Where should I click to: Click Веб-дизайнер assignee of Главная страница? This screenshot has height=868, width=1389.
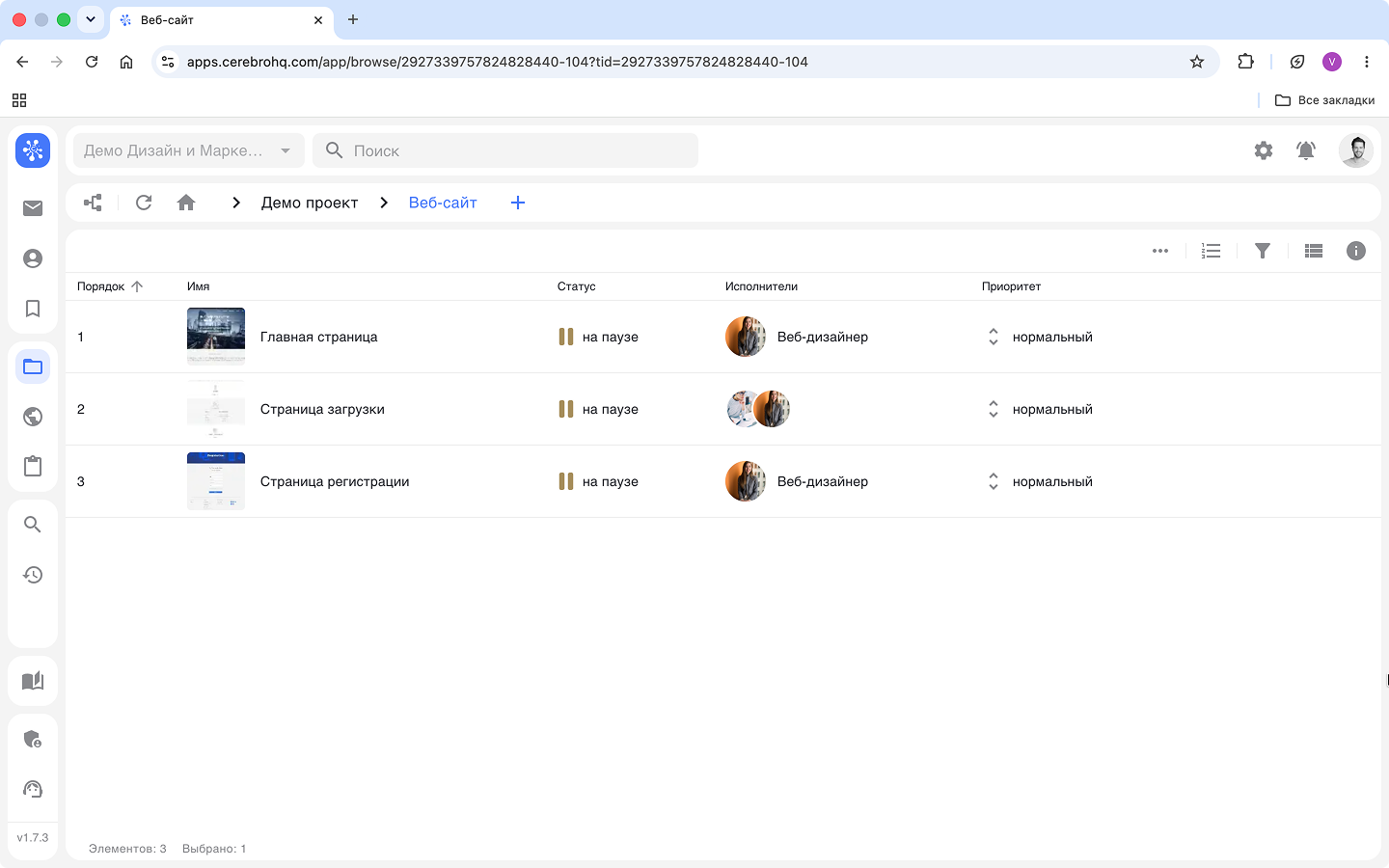coord(797,337)
